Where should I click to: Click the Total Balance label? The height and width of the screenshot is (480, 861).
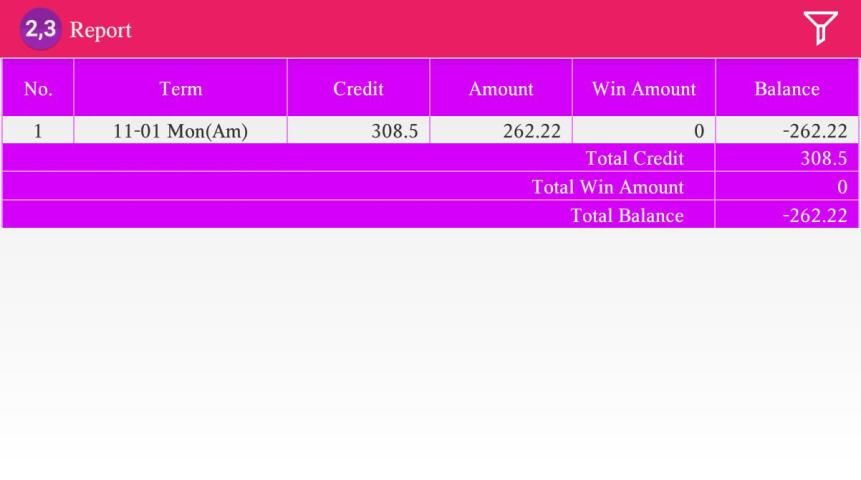click(626, 216)
